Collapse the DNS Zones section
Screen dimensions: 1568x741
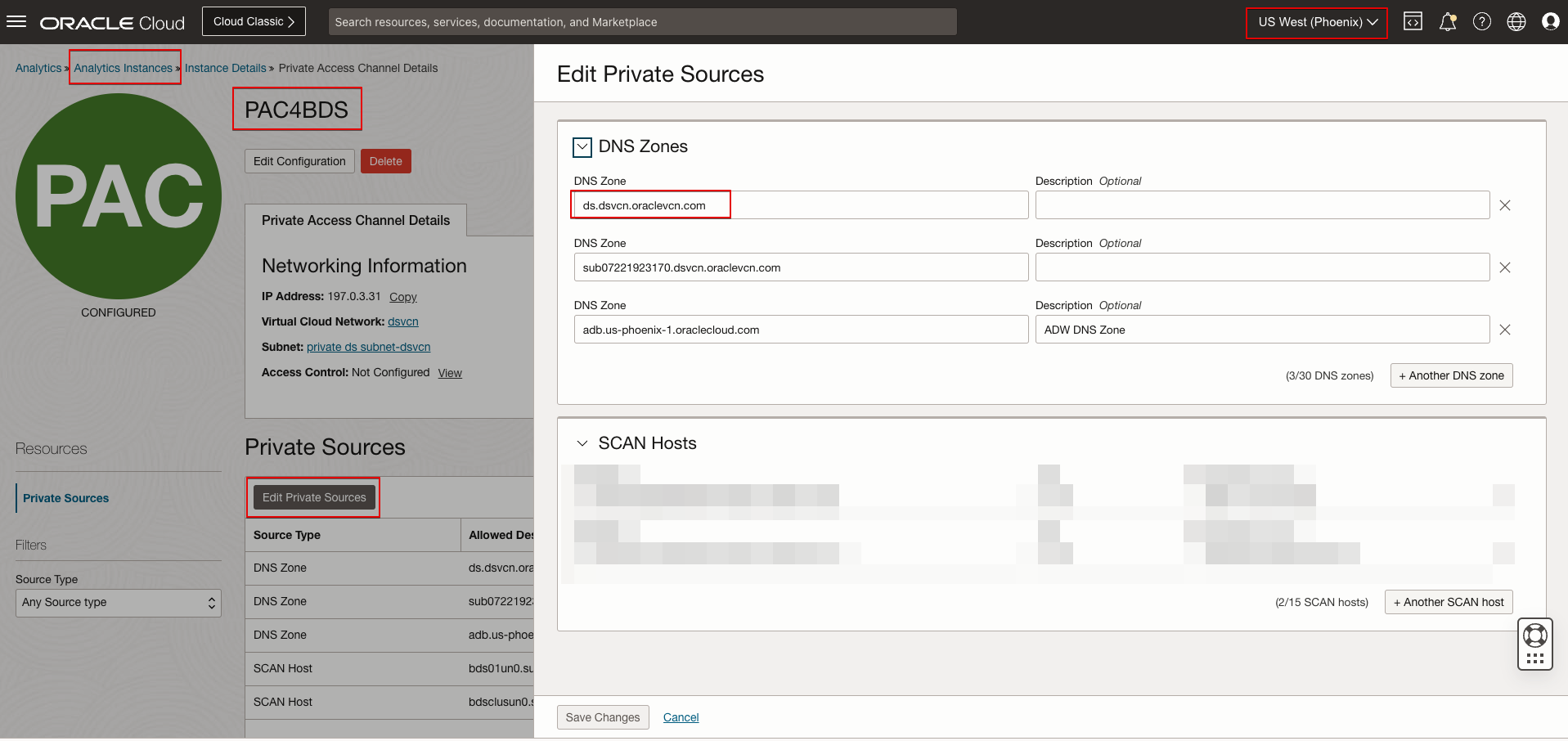click(582, 147)
